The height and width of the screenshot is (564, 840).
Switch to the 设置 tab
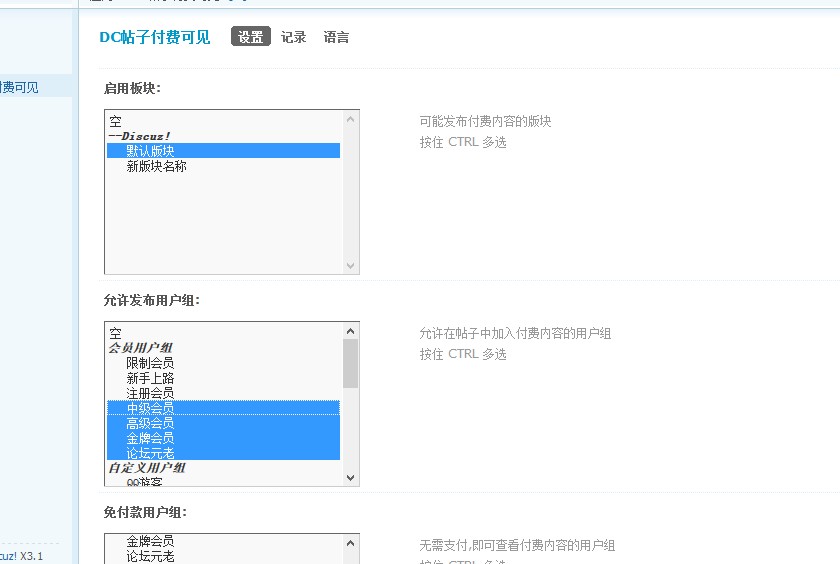point(251,37)
